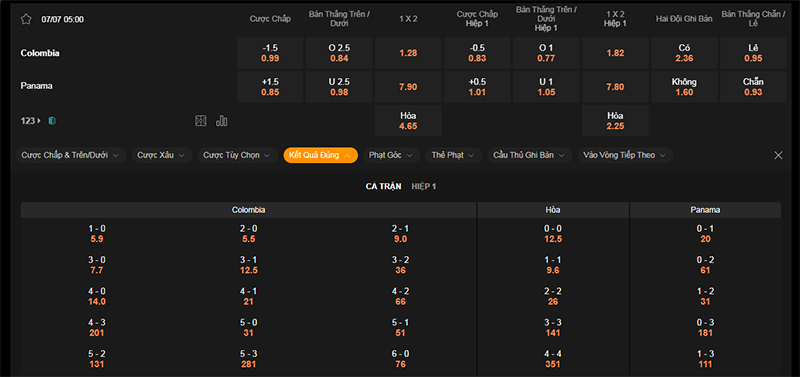This screenshot has height=377, width=800.
Task: Expand the Cược Xâu dropdown
Action: point(162,155)
